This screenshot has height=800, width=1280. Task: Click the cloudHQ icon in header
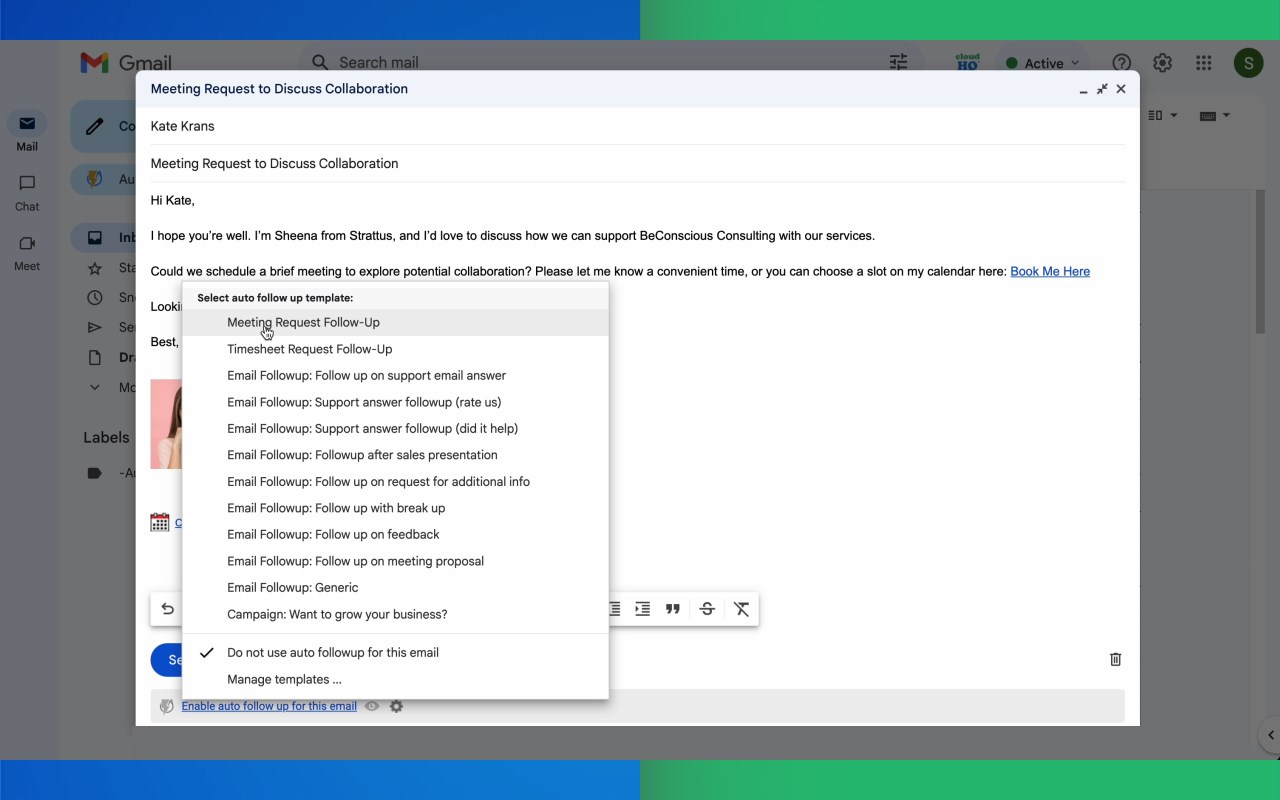pyautogui.click(x=967, y=62)
